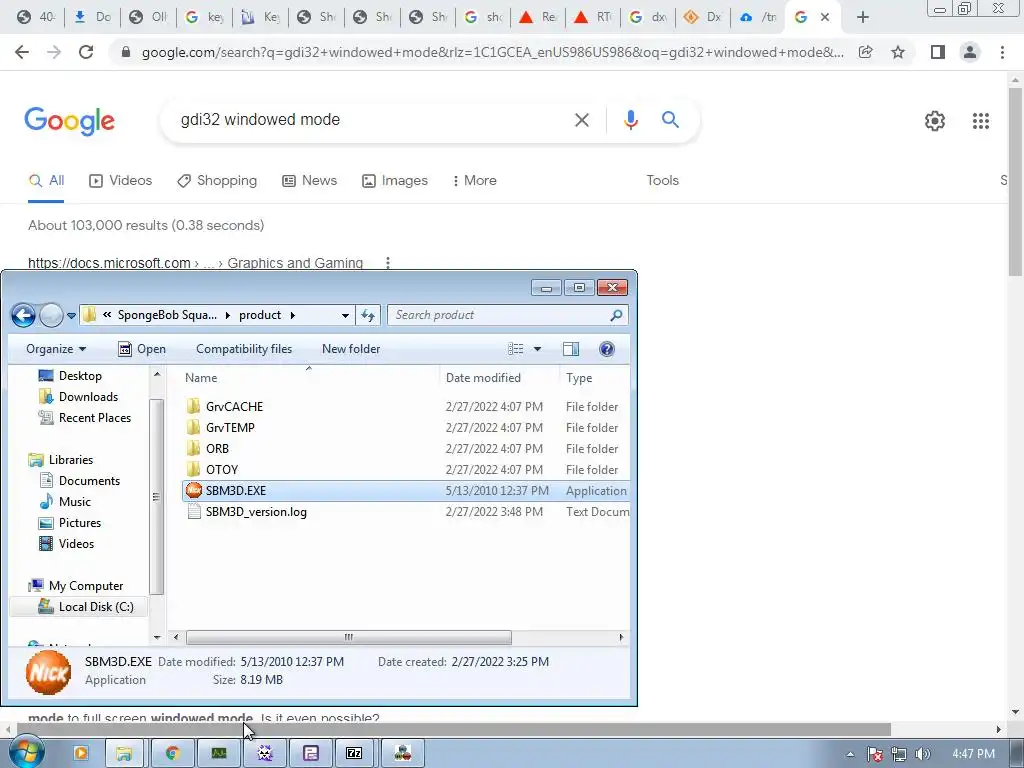The image size is (1024, 768).
Task: Click Chrome back arrow button
Action: 22,52
